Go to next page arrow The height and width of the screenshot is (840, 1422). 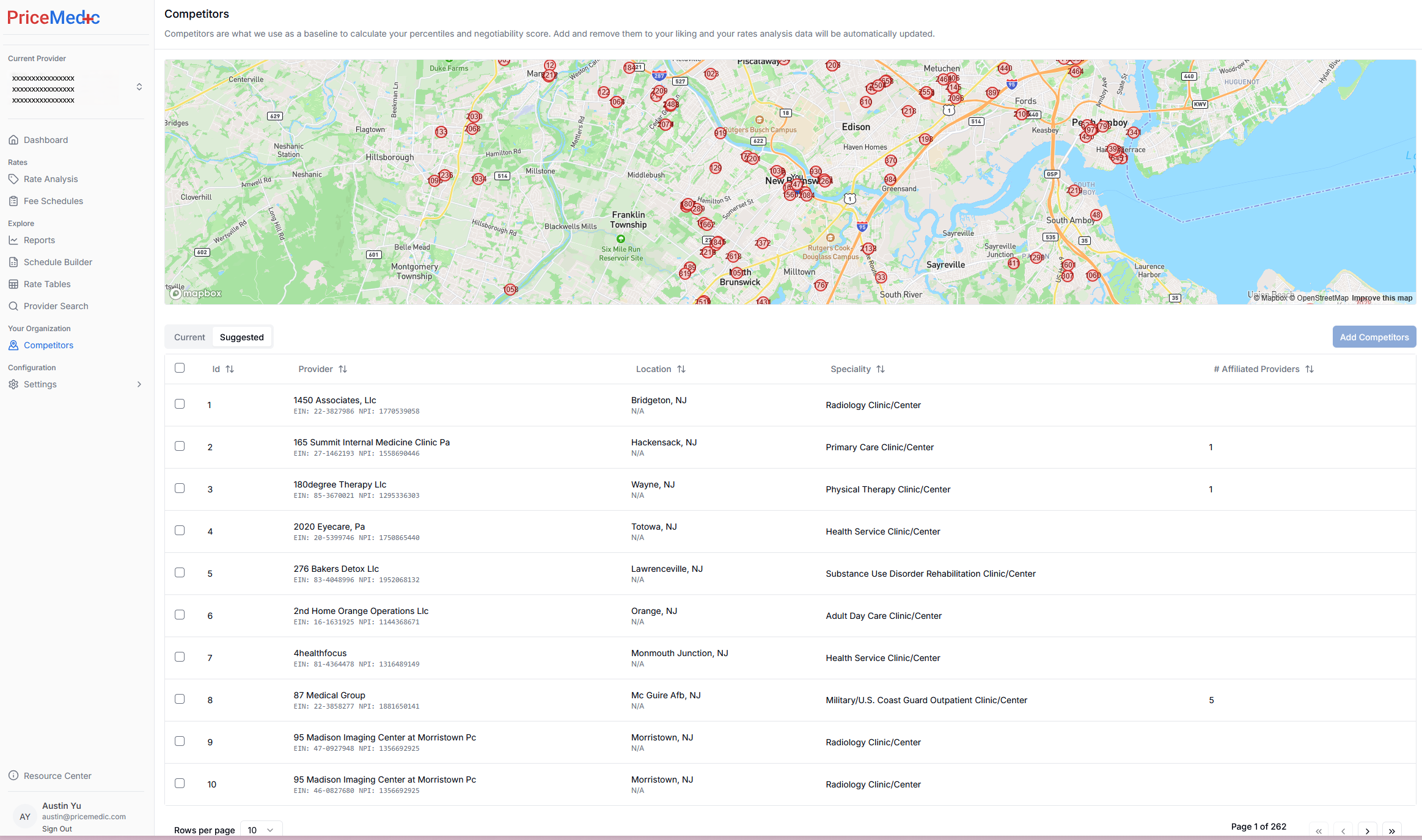(x=1368, y=831)
